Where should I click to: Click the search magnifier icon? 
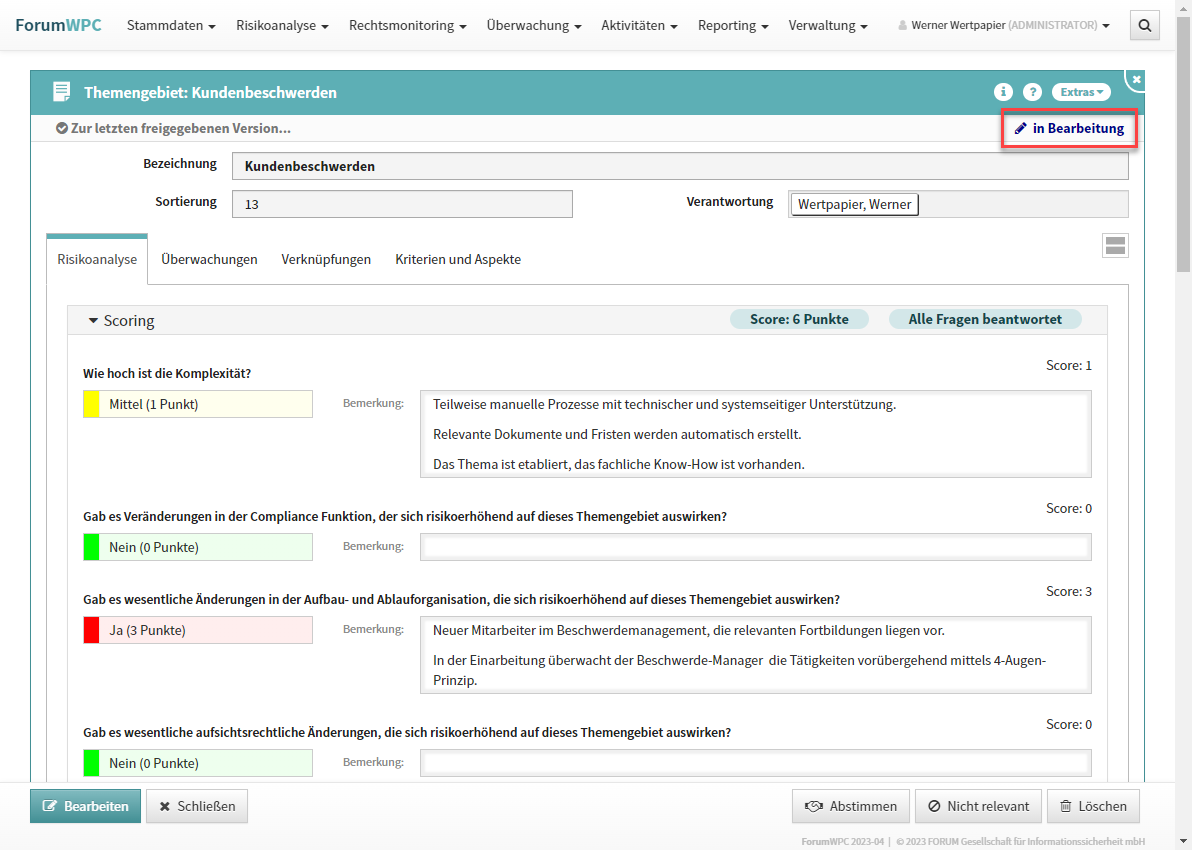pos(1145,26)
